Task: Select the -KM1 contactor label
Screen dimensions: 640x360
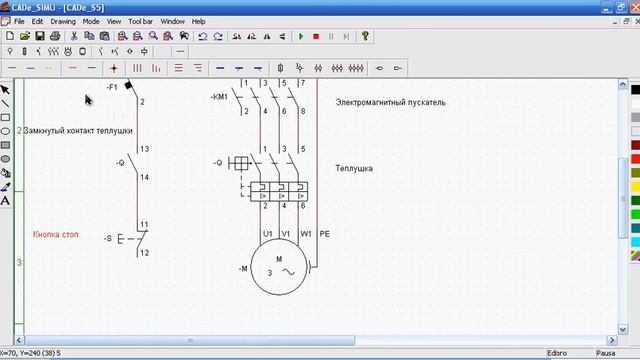Action: click(x=219, y=97)
